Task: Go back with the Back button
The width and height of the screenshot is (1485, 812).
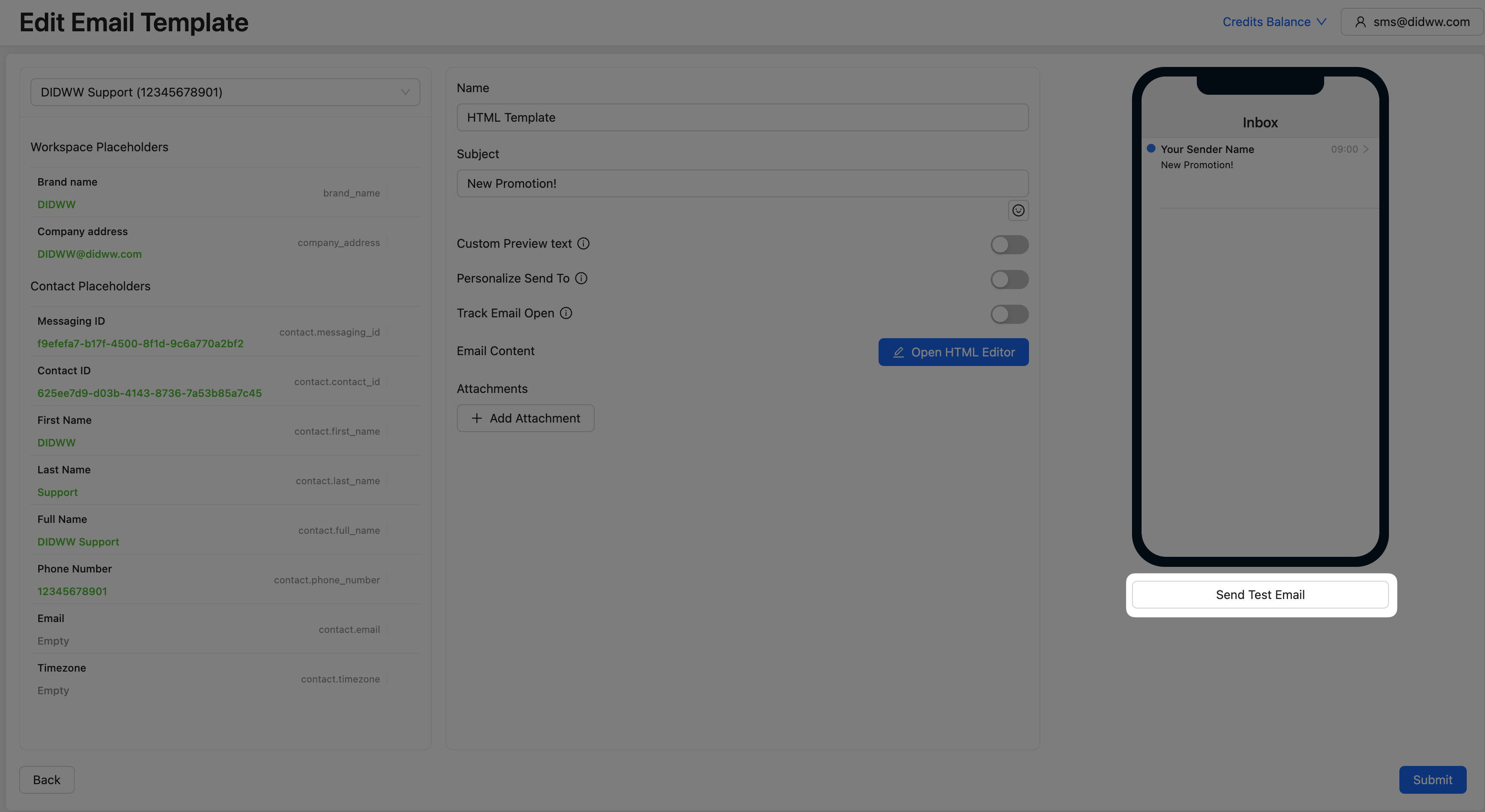Action: click(47, 780)
